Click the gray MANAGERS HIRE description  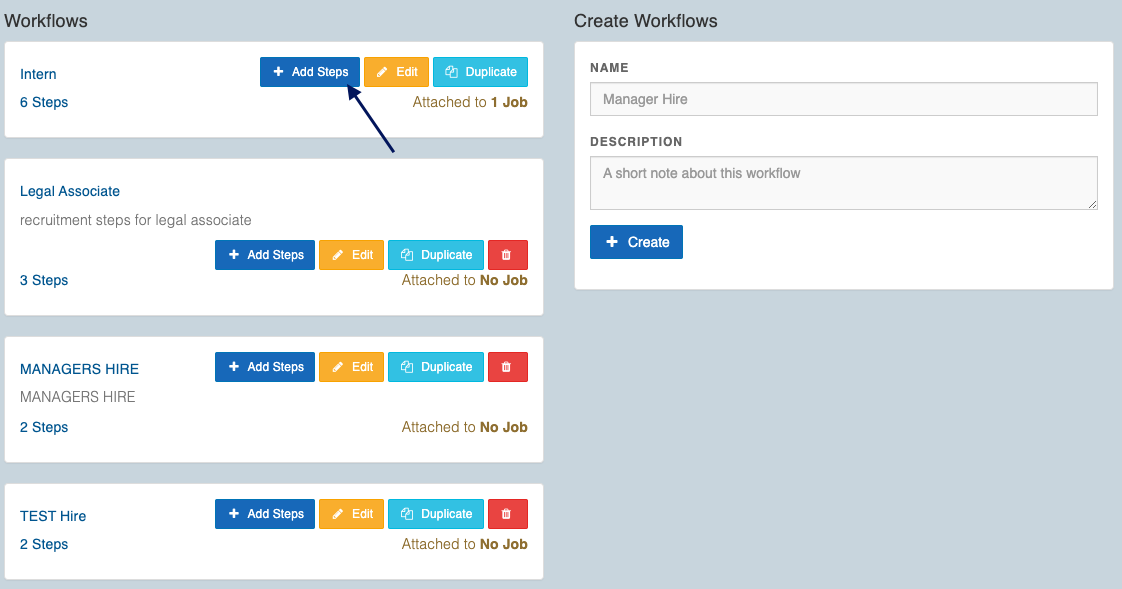pyautogui.click(x=77, y=397)
